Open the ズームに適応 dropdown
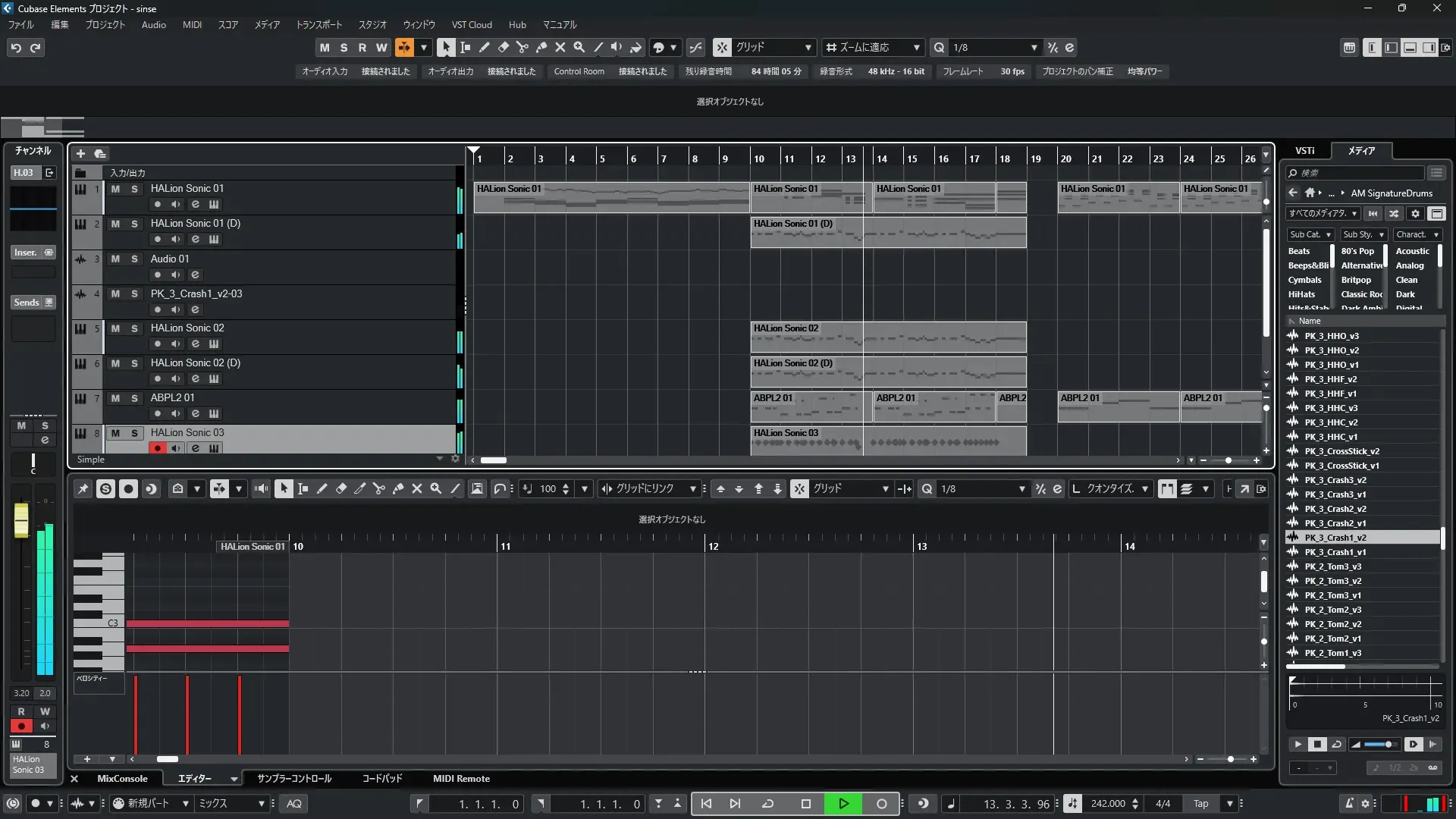The height and width of the screenshot is (819, 1456). coord(873,47)
